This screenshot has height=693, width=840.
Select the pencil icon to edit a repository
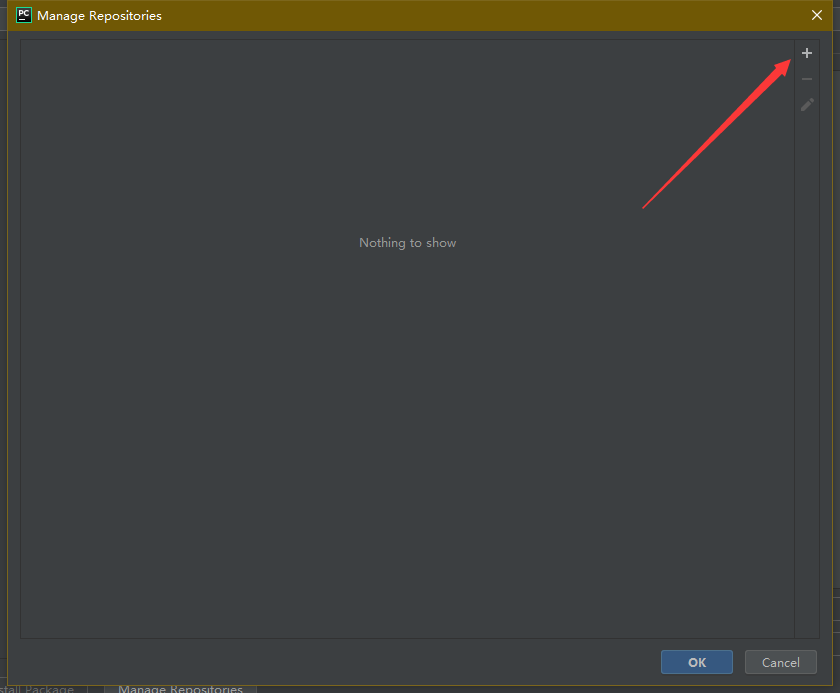(x=807, y=105)
